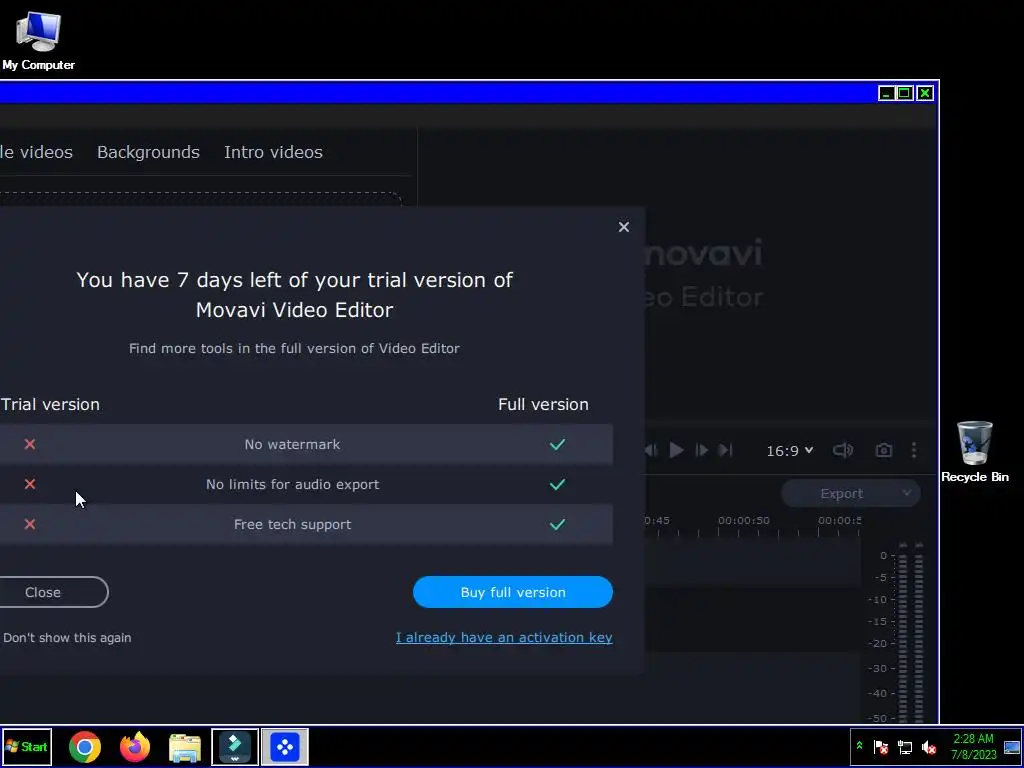Click Buy full version button
The width and height of the screenshot is (1024, 768).
(x=513, y=592)
